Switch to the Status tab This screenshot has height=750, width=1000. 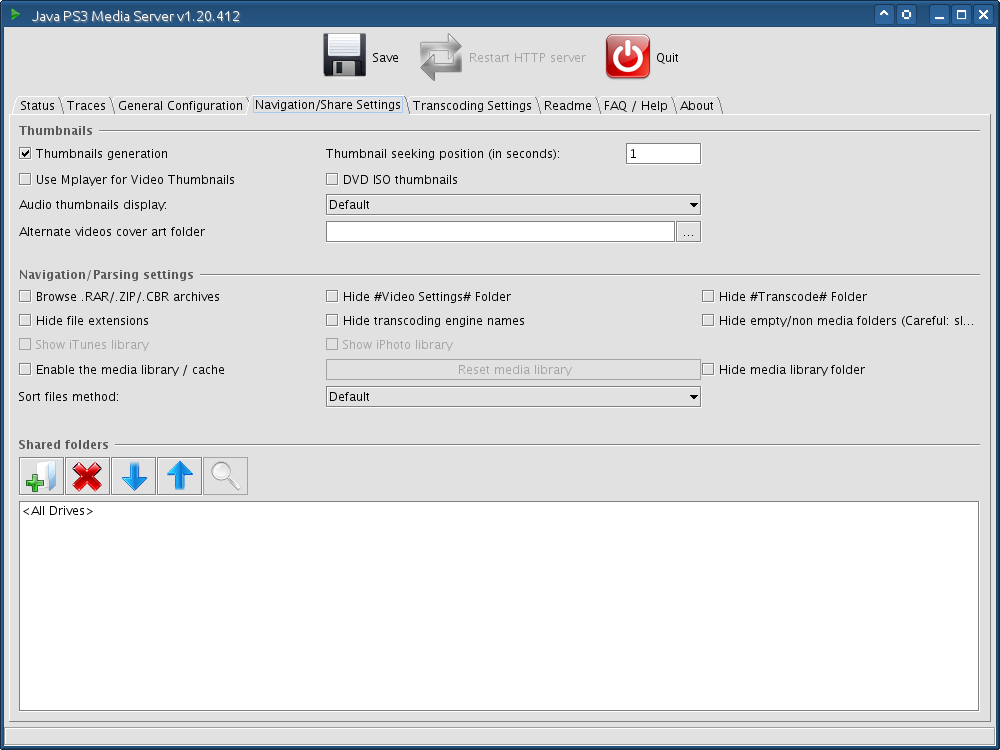(x=37, y=106)
